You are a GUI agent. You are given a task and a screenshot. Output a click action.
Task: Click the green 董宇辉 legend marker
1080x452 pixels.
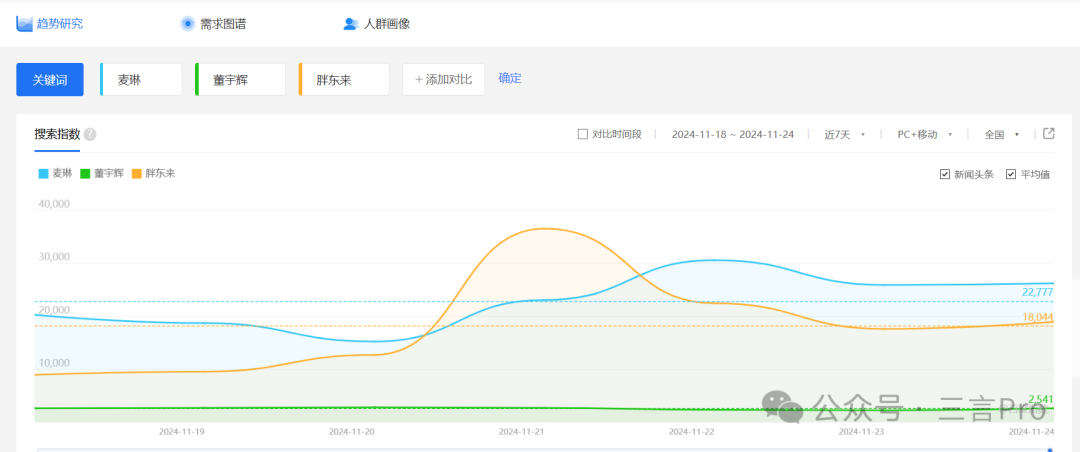point(85,173)
